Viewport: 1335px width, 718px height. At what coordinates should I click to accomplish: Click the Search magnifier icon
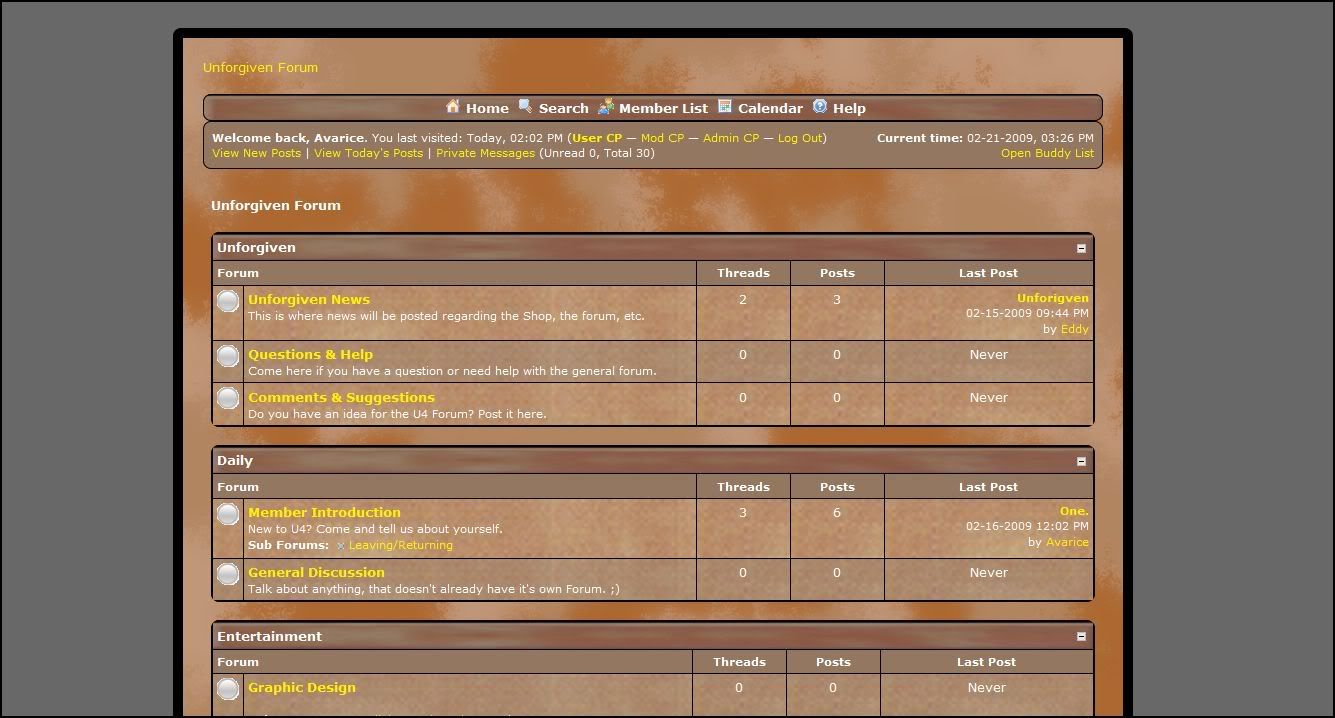coord(525,107)
